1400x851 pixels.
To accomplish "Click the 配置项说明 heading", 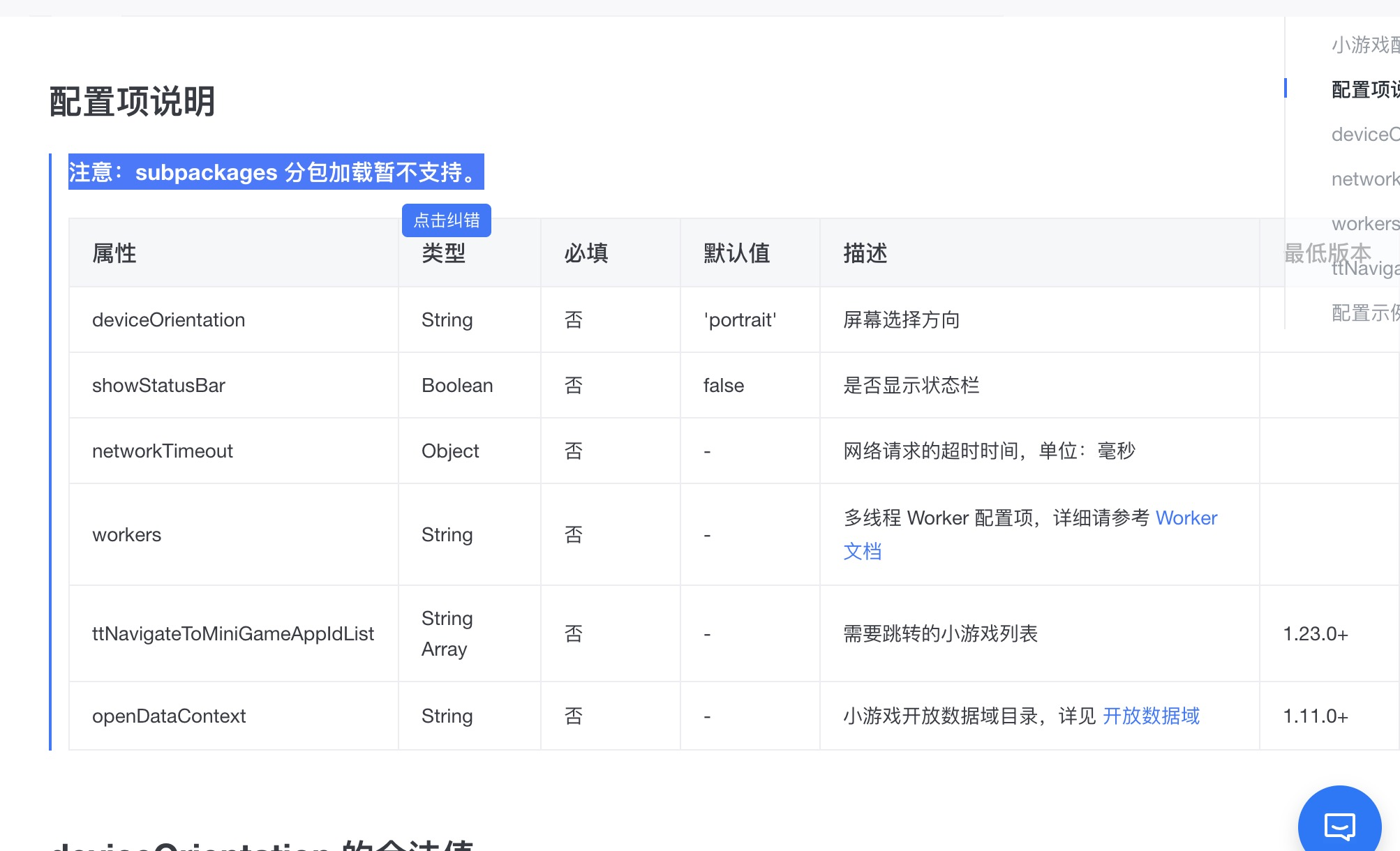I will (133, 102).
